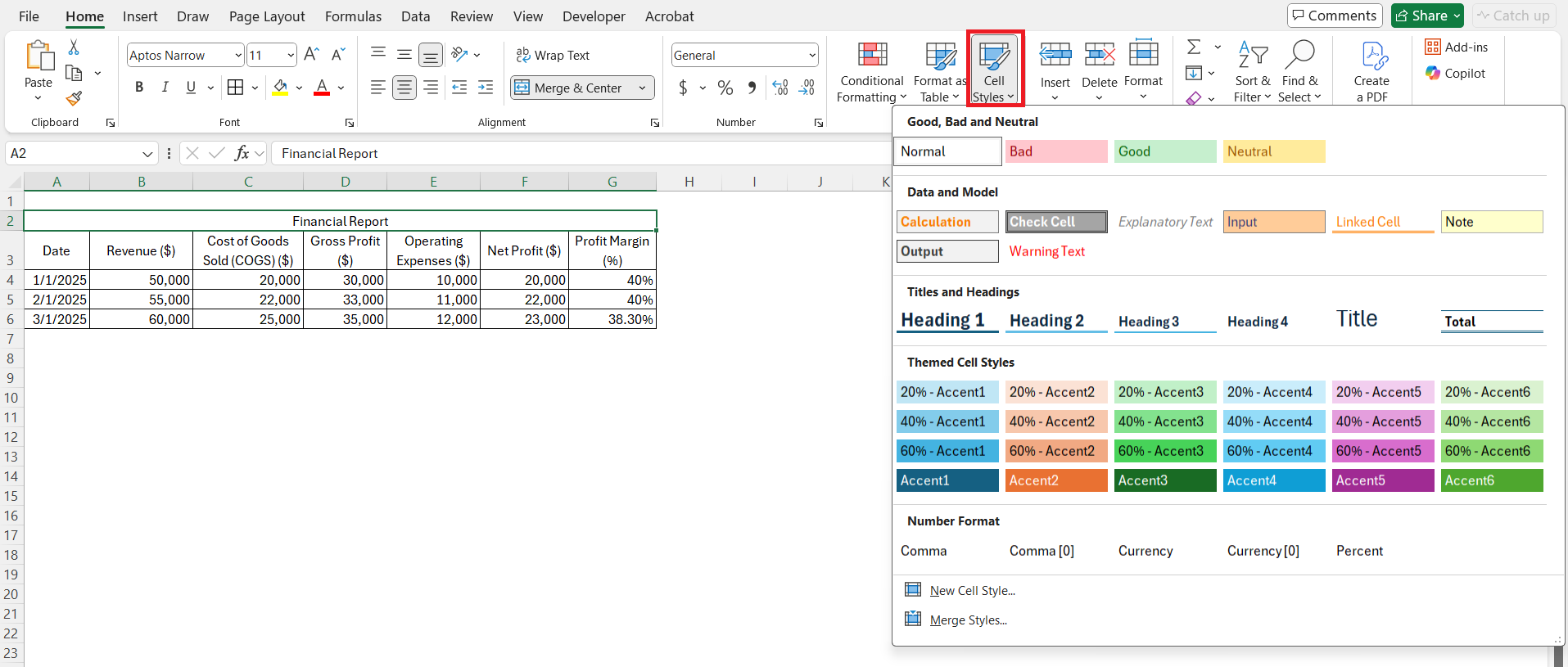This screenshot has height=667, width=1568.
Task: Expand the Paste options arrow
Action: click(x=38, y=98)
